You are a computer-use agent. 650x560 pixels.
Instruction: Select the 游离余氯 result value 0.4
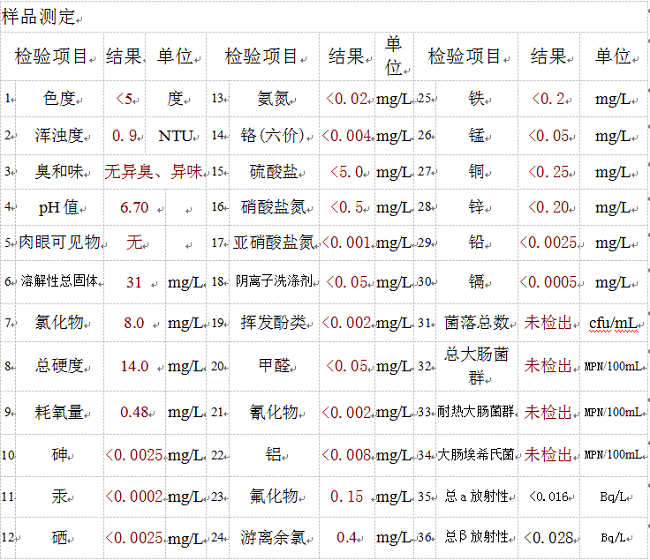(x=347, y=537)
